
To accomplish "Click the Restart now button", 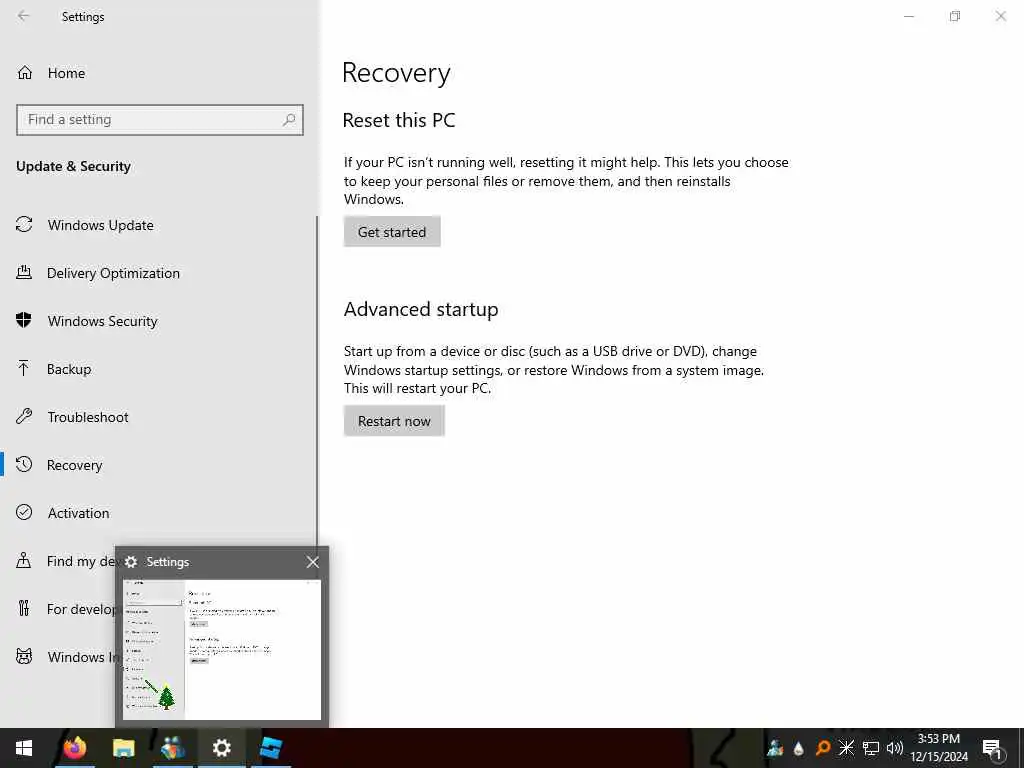I will [x=394, y=421].
